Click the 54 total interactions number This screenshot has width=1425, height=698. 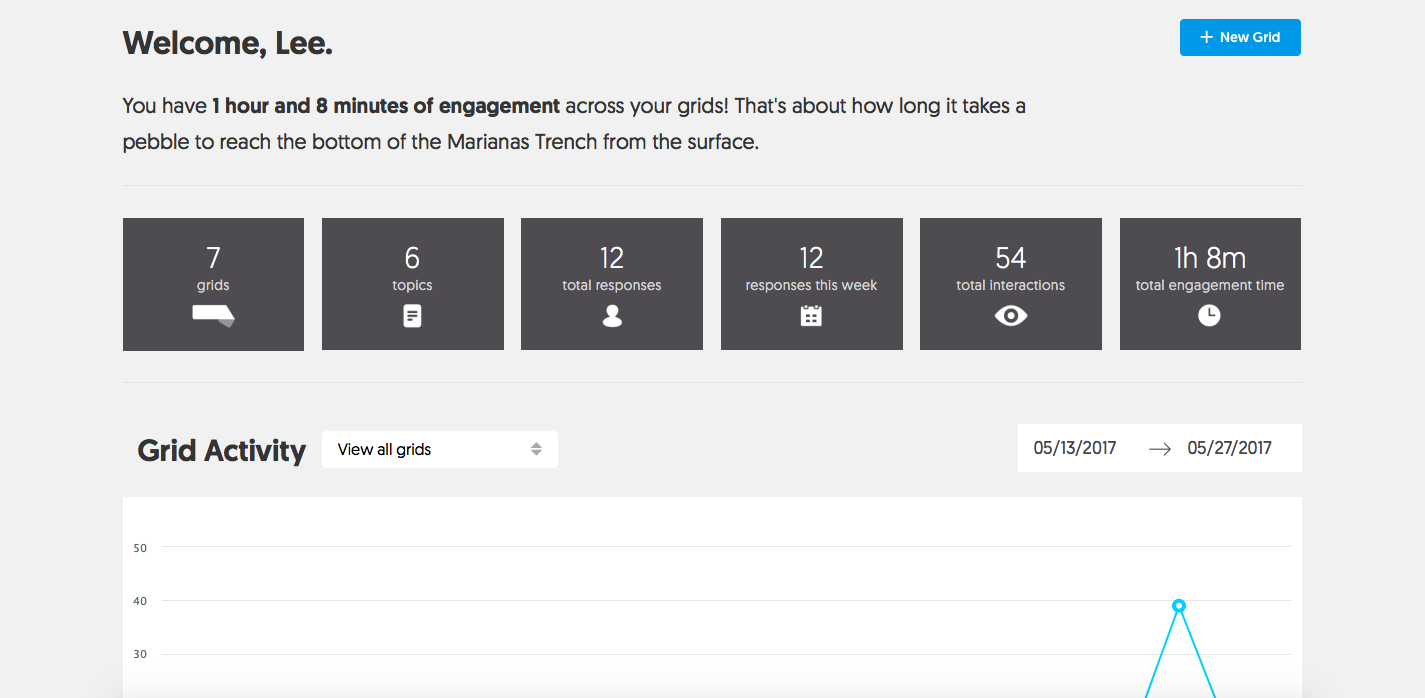(1010, 258)
